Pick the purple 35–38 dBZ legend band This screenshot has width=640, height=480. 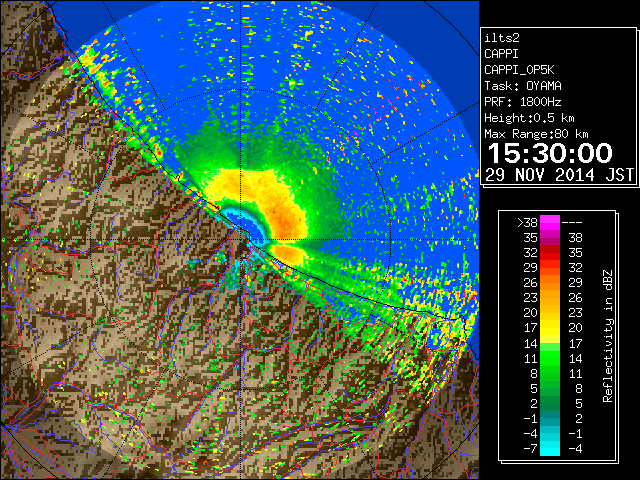click(550, 238)
